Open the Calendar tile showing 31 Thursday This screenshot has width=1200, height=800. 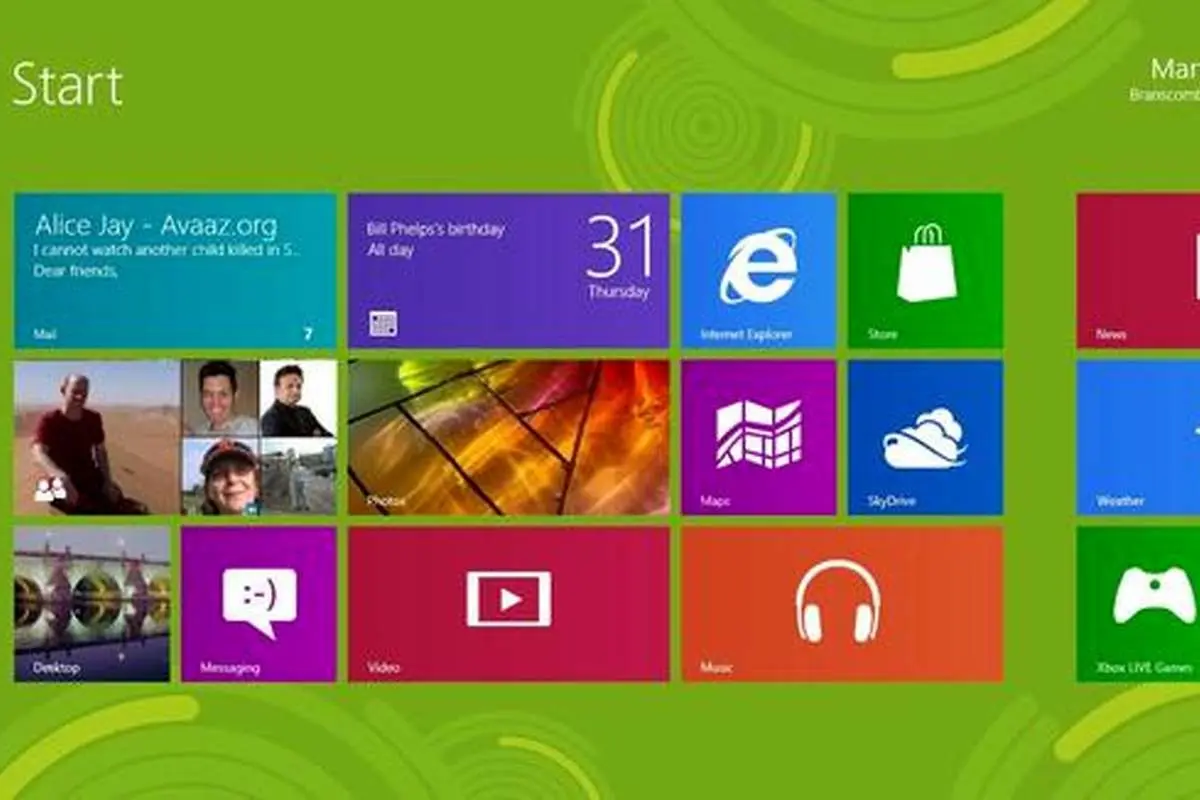point(509,271)
